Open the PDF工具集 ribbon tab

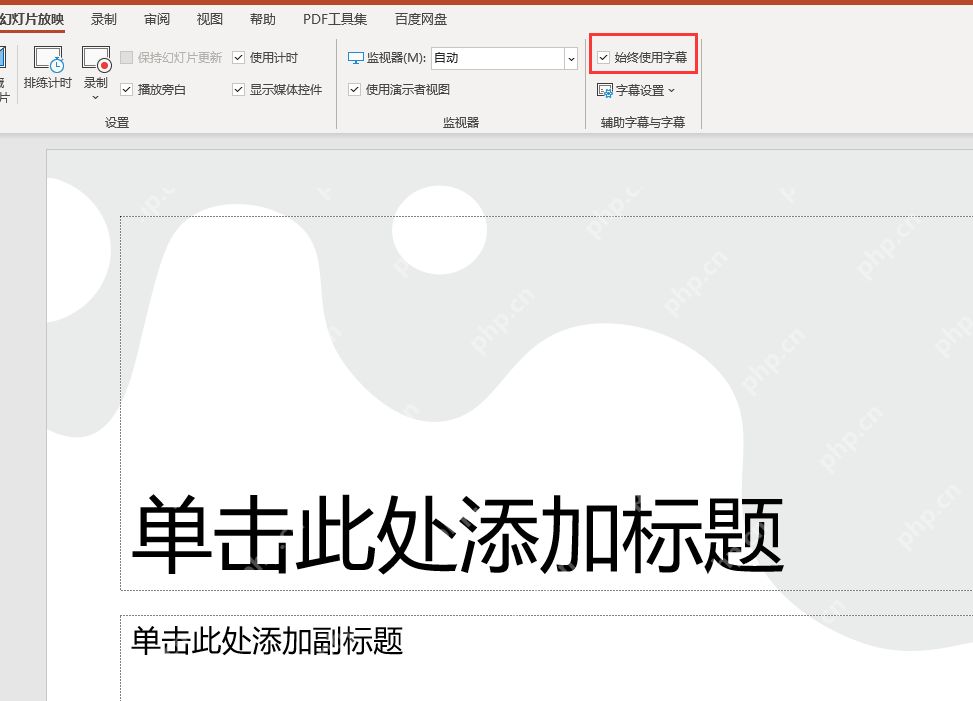335,19
